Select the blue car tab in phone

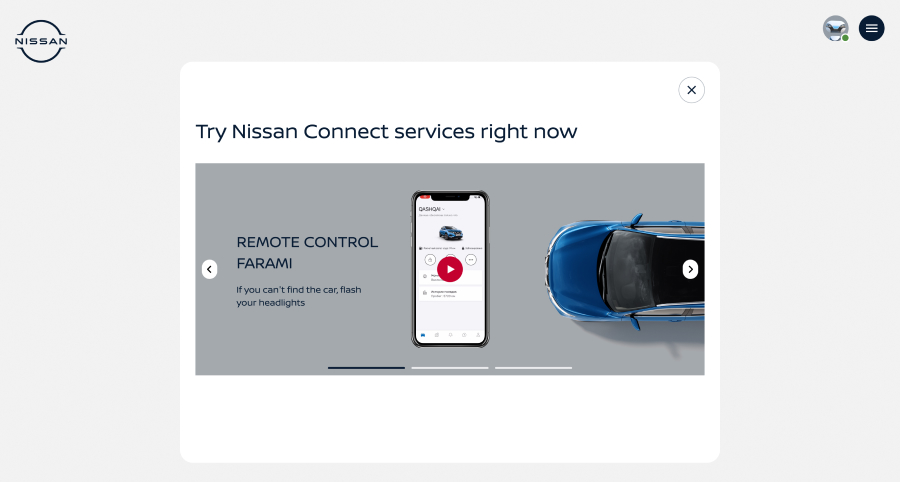423,335
